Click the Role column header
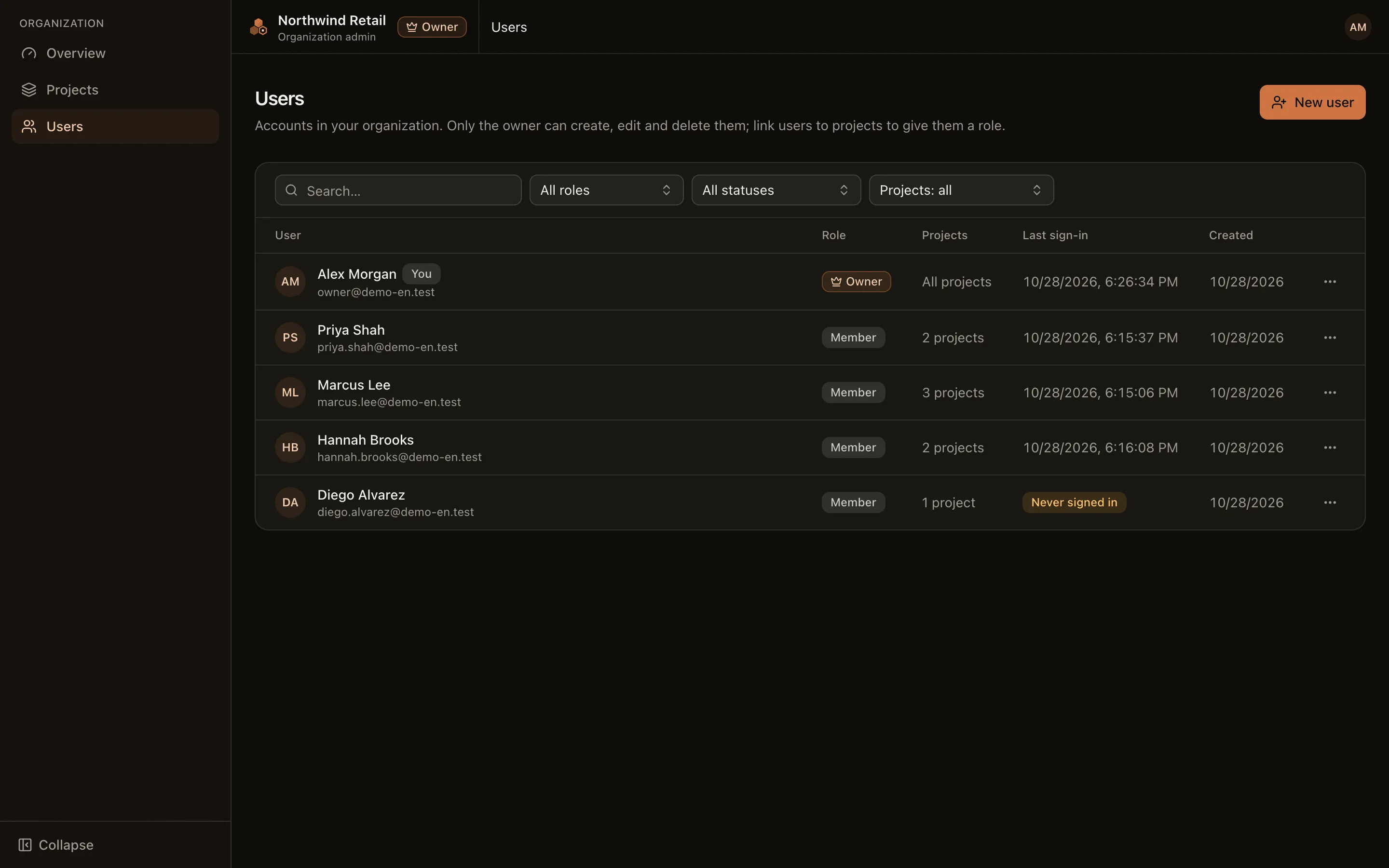This screenshot has width=1389, height=868. point(833,235)
